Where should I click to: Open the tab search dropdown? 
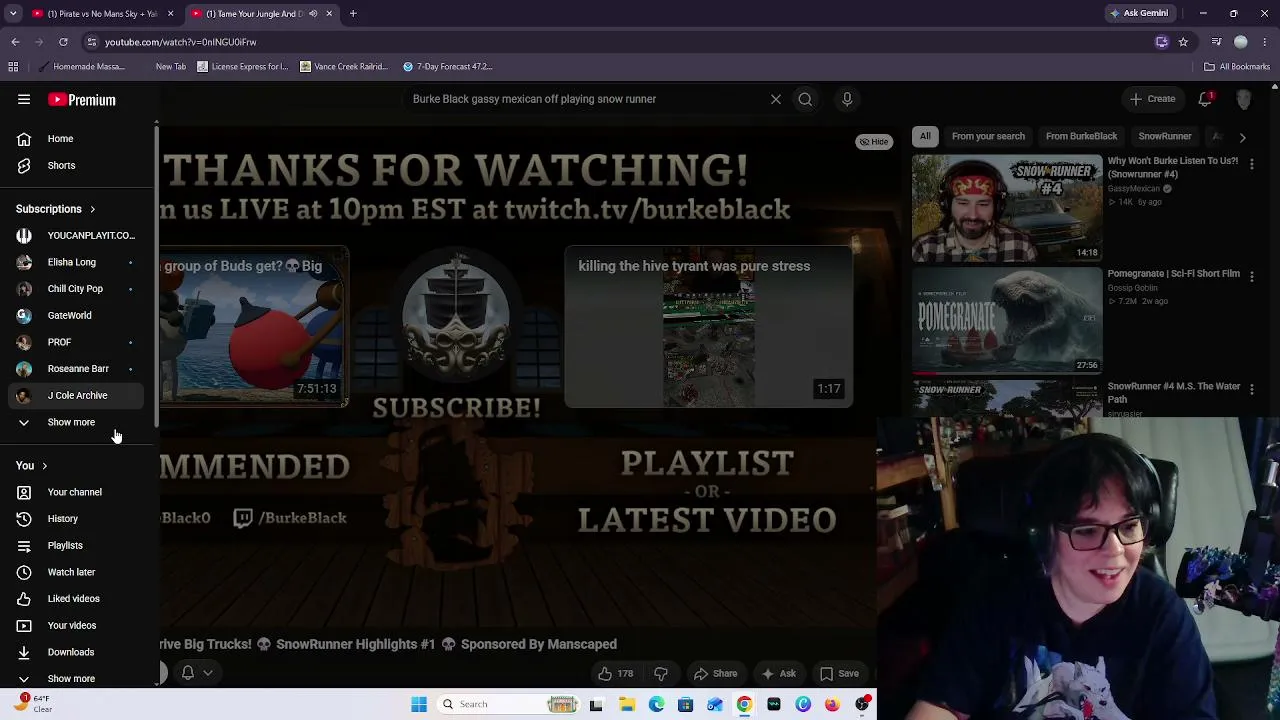tap(13, 14)
